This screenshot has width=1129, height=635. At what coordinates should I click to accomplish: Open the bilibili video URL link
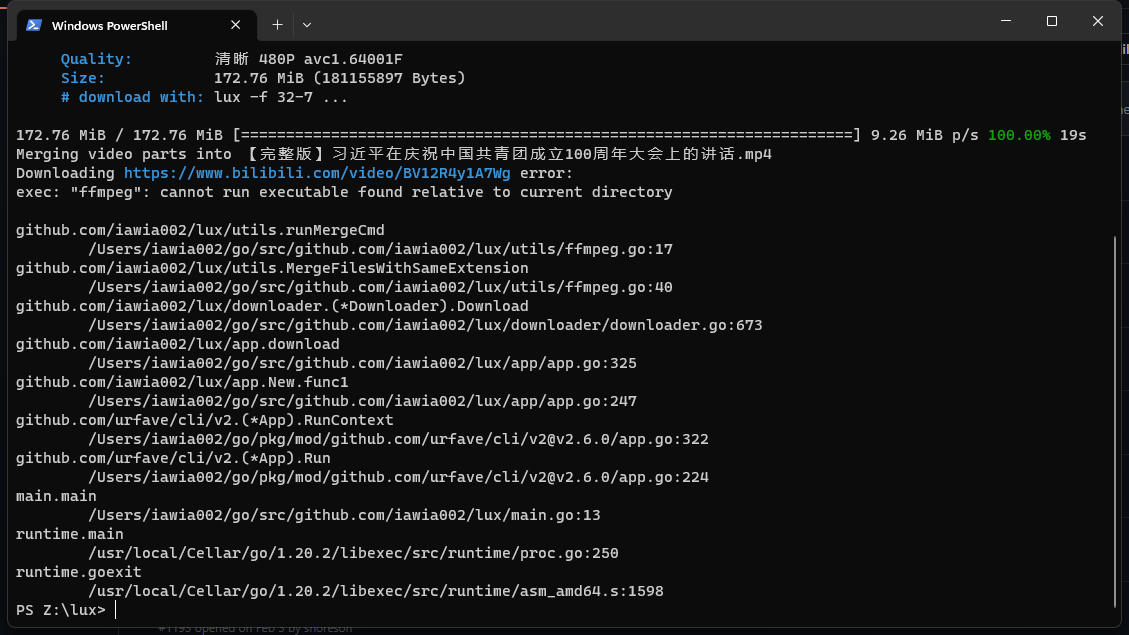point(317,174)
